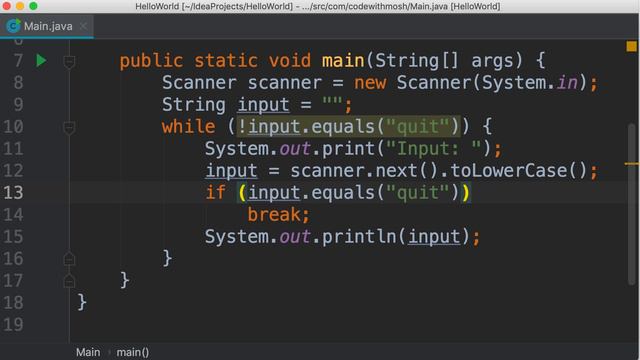The height and width of the screenshot is (360, 640).
Task: Click the main method name
Action: [x=343, y=61]
